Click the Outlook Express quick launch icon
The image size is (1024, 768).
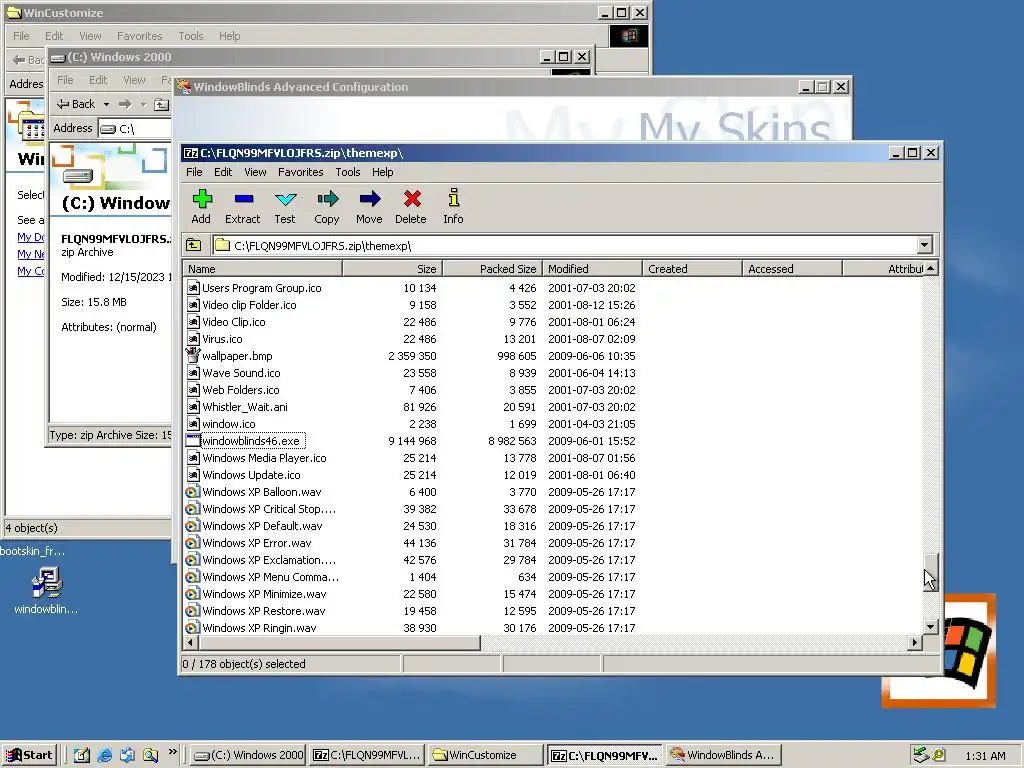(x=127, y=755)
